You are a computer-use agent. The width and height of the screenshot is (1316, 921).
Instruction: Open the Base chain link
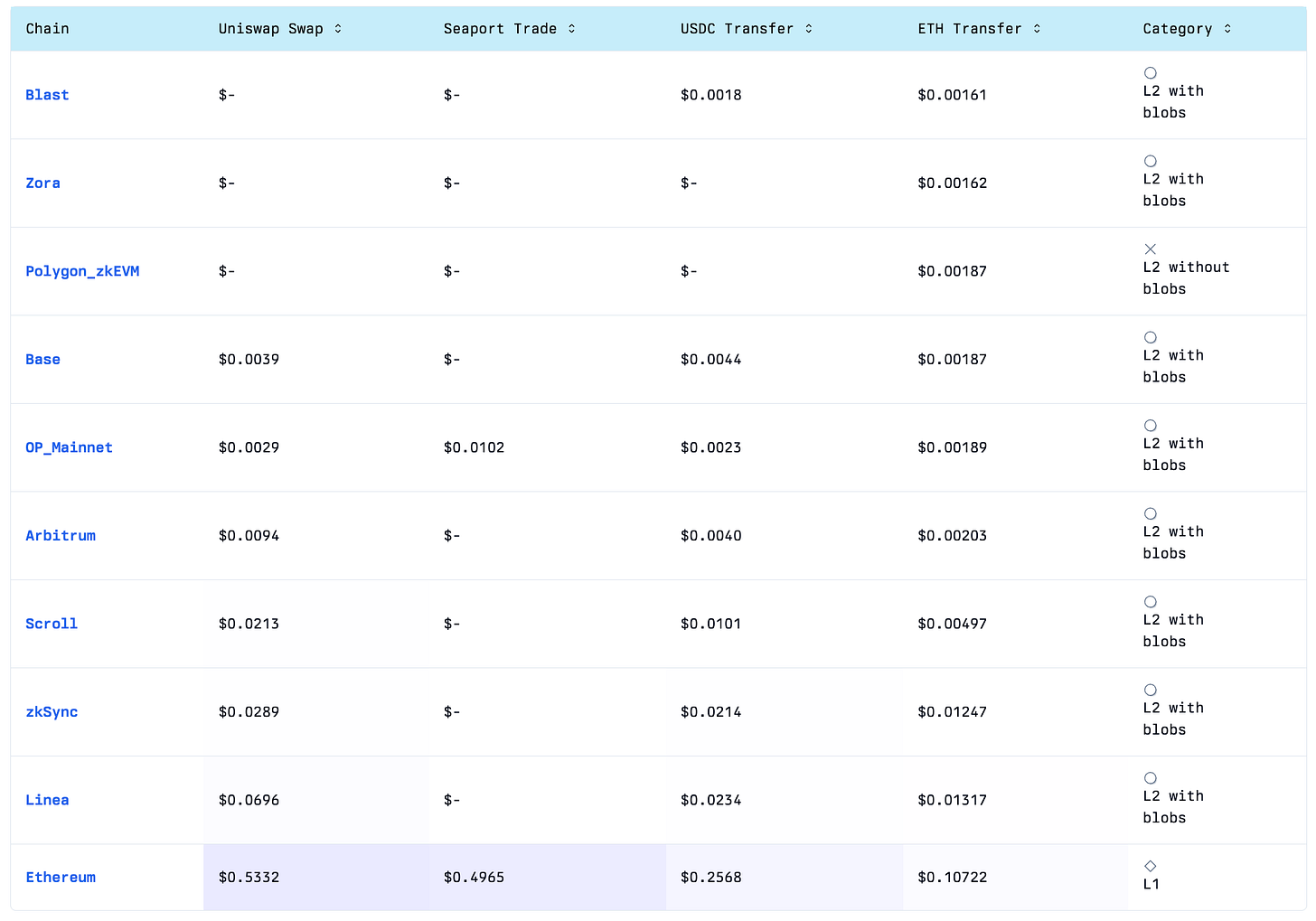click(42, 359)
